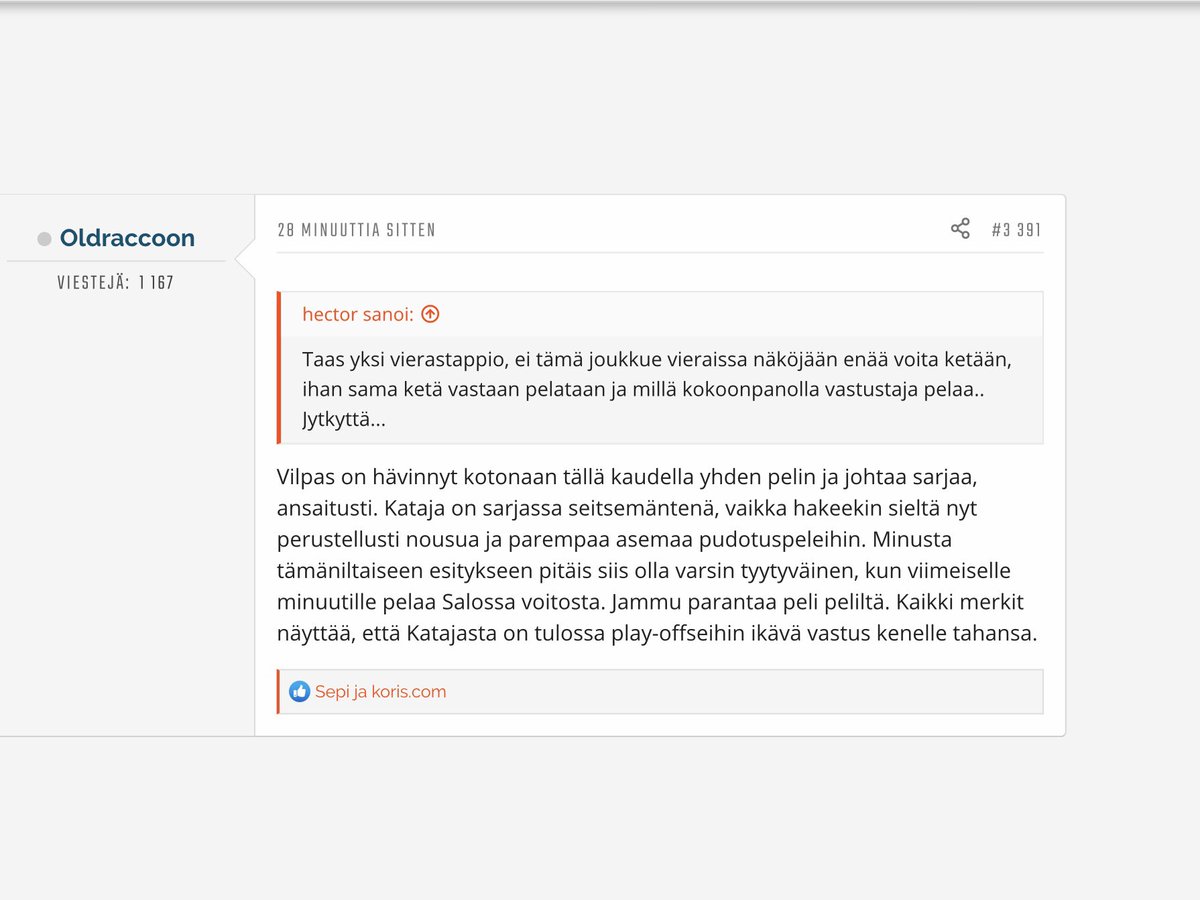The width and height of the screenshot is (1200, 900).
Task: Click the quote's last line 'Jytkyttä...'
Action: 344,420
